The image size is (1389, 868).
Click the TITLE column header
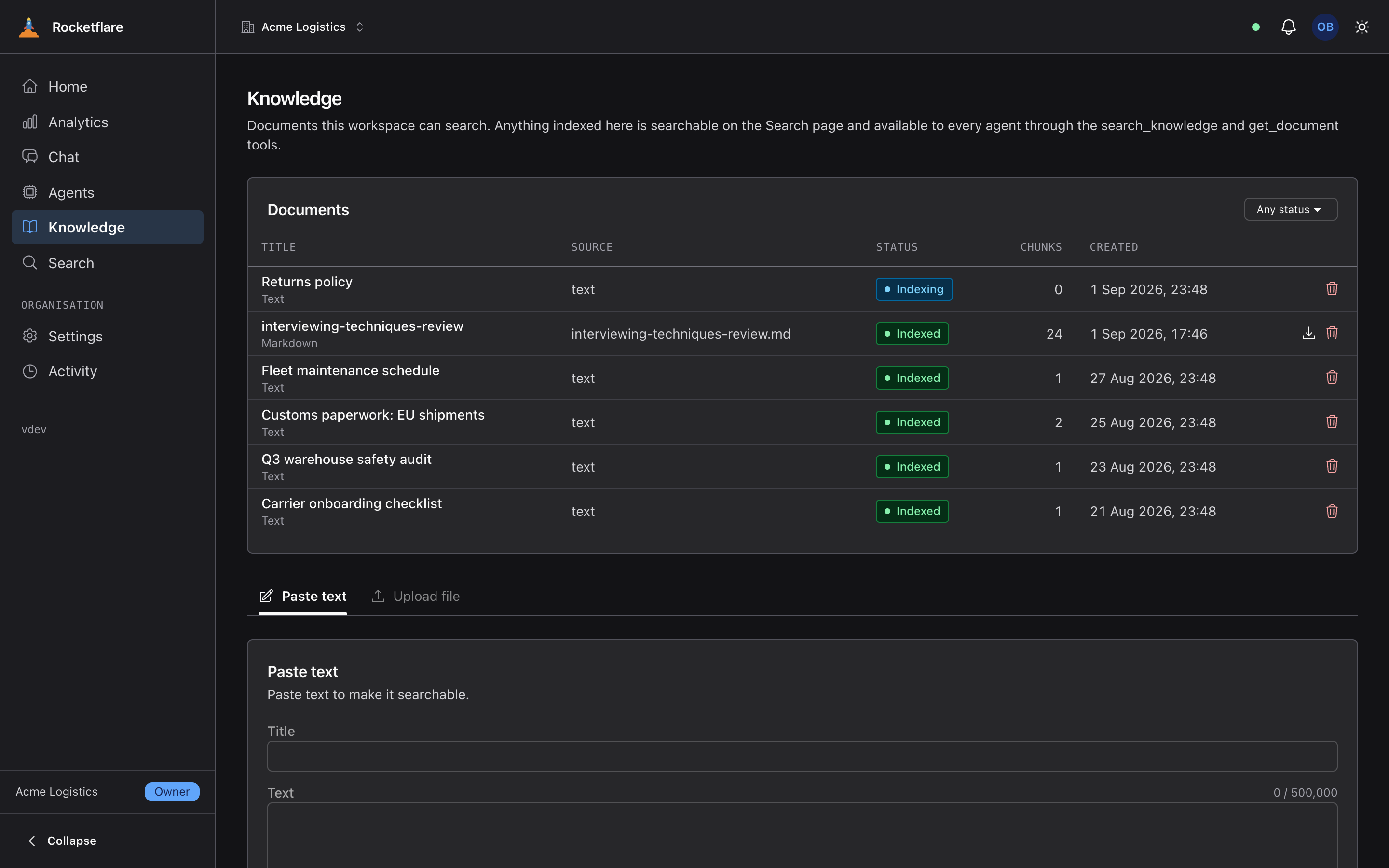[278, 247]
